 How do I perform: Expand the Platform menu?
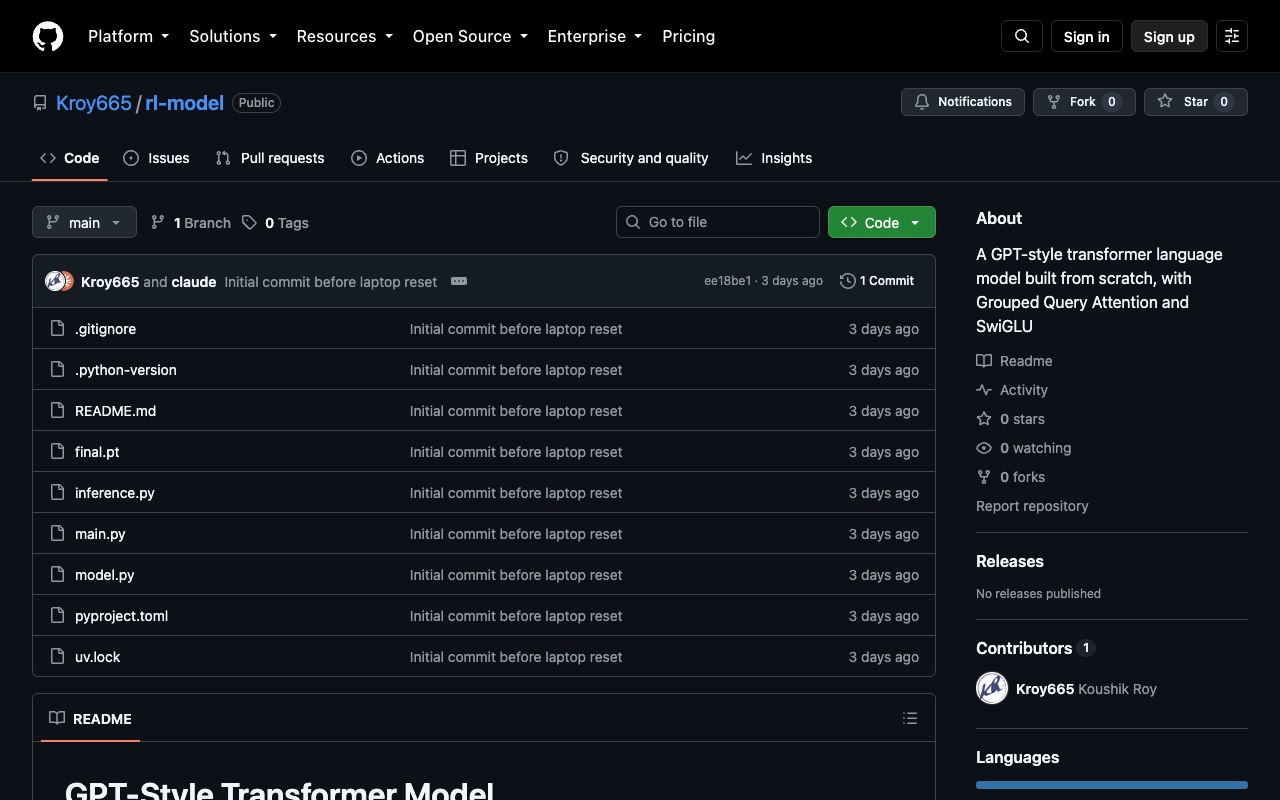129,36
